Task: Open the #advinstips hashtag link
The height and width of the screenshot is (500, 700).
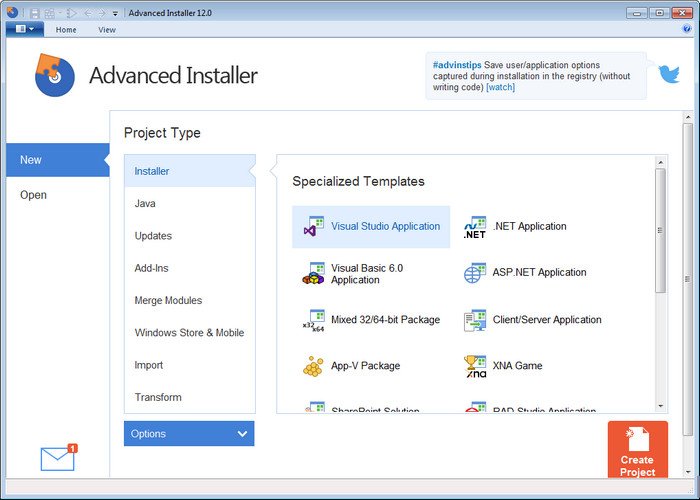Action: coord(457,65)
